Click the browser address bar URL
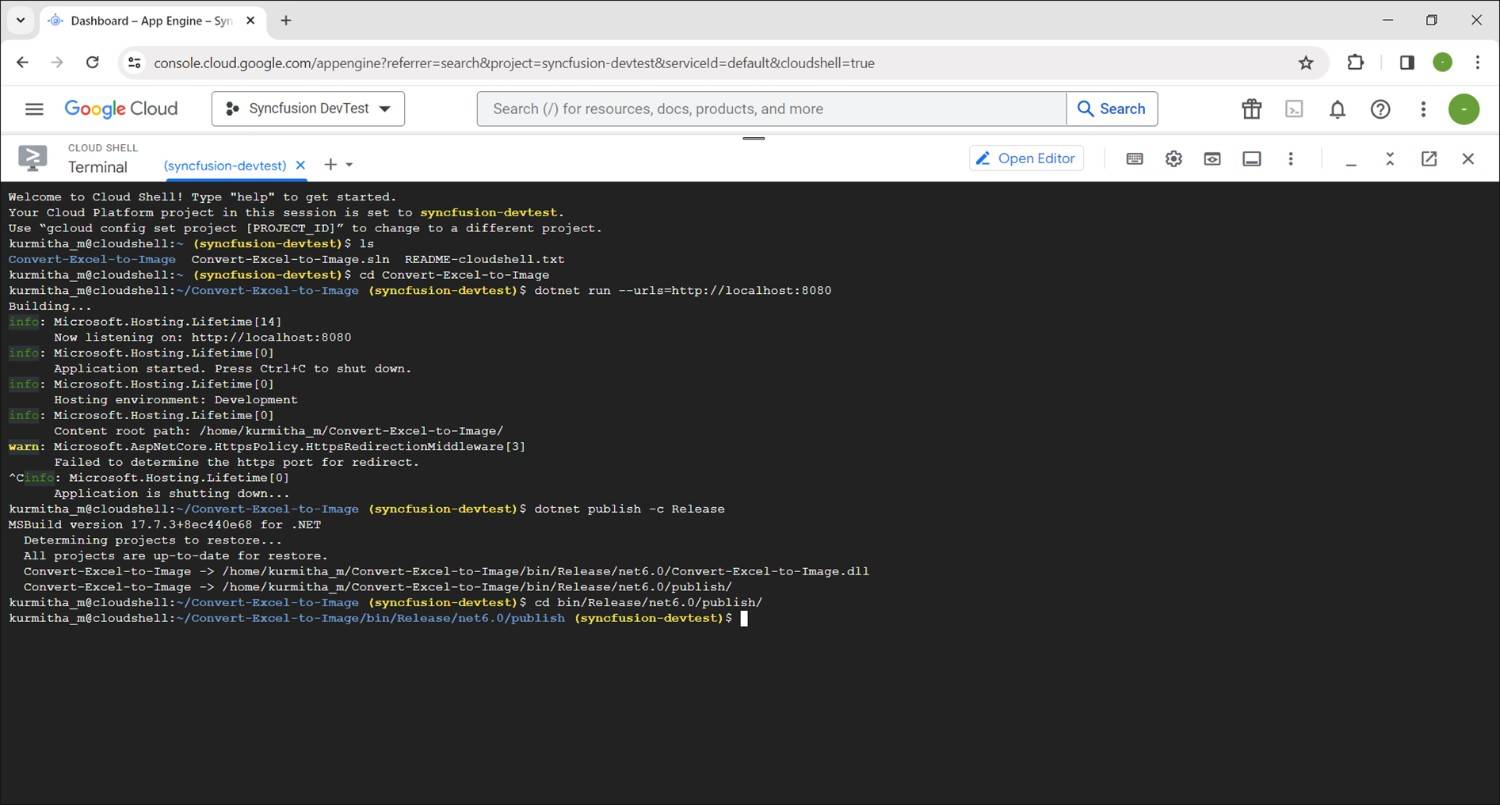Viewport: 1500px width, 805px height. click(514, 63)
